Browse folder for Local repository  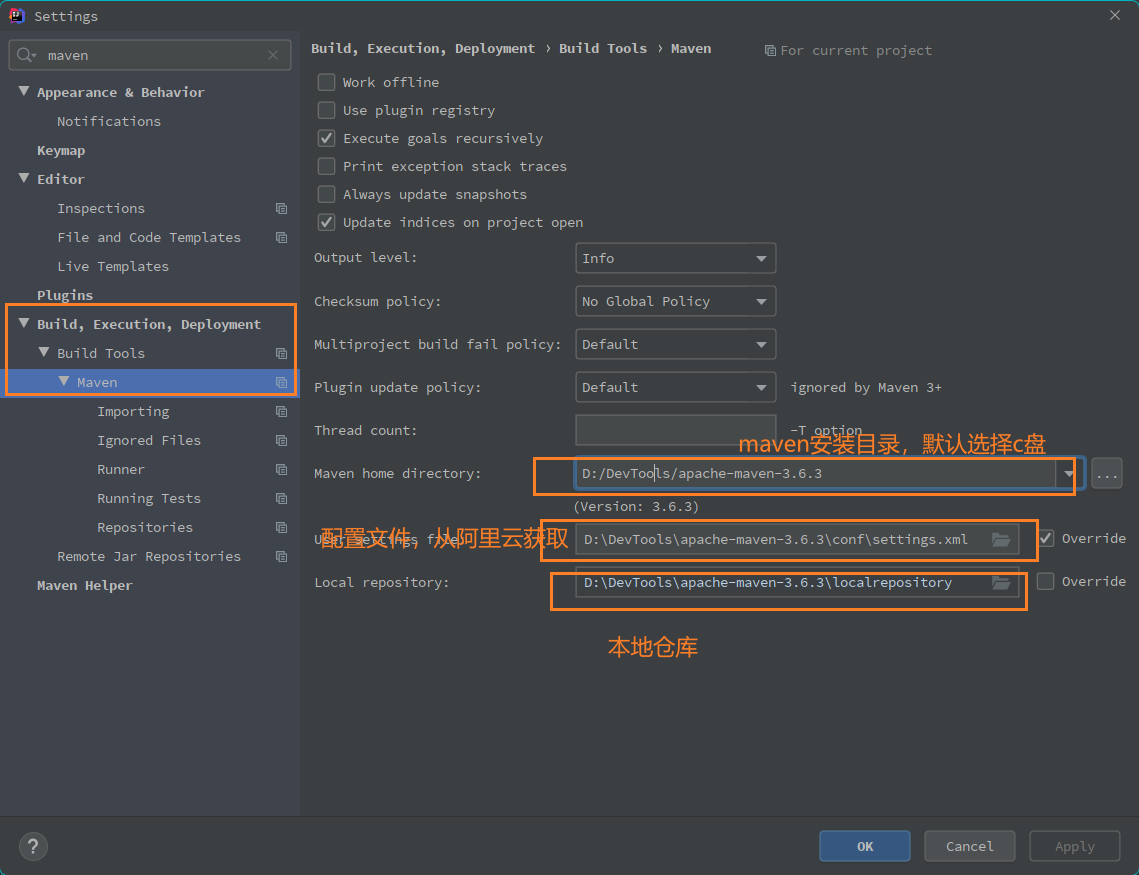pyautogui.click(x=1001, y=582)
